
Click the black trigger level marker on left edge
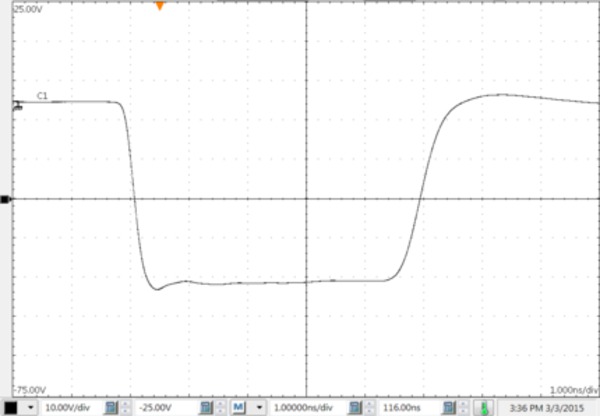click(x=5, y=199)
